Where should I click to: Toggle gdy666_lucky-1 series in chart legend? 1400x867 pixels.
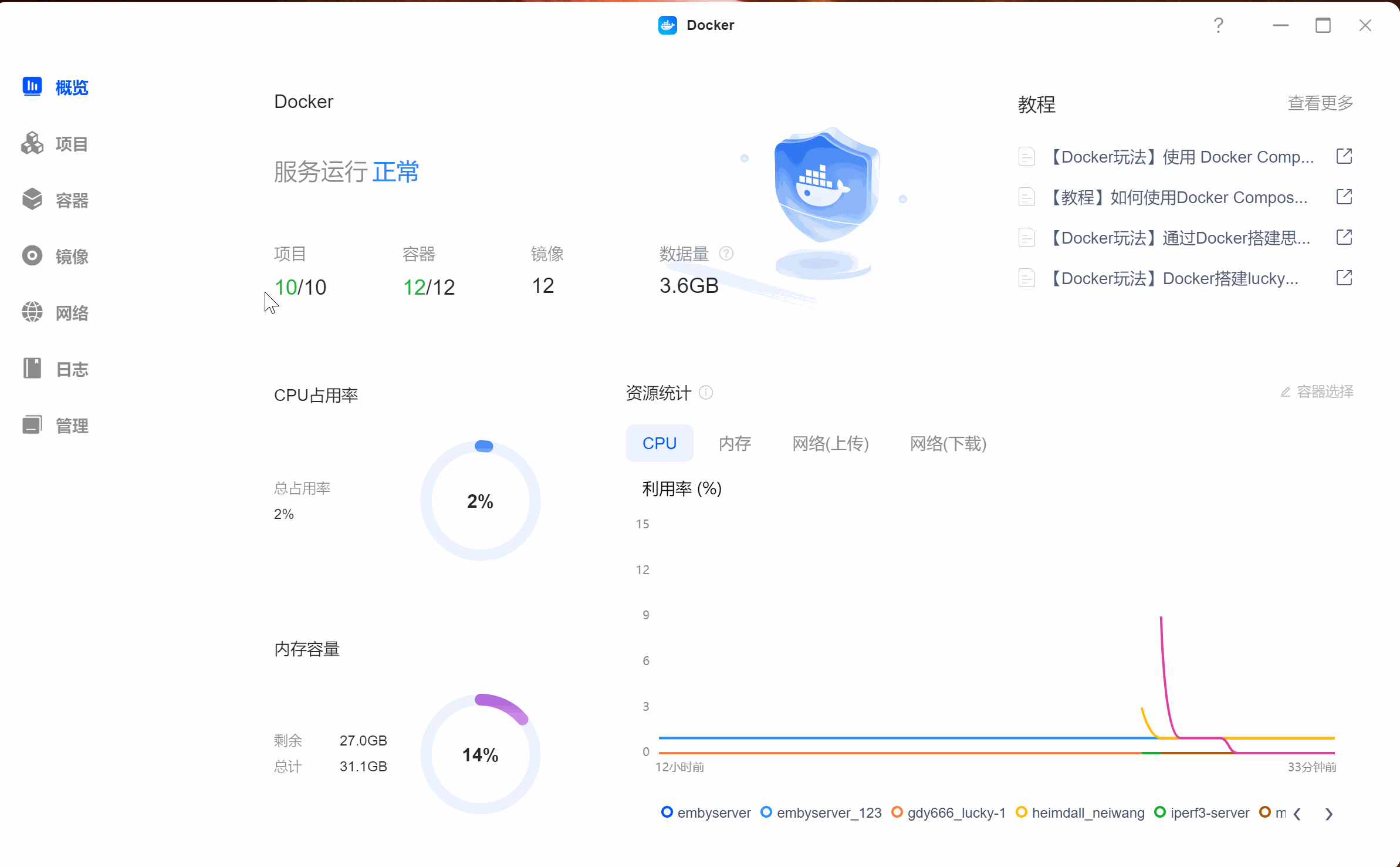click(x=948, y=812)
